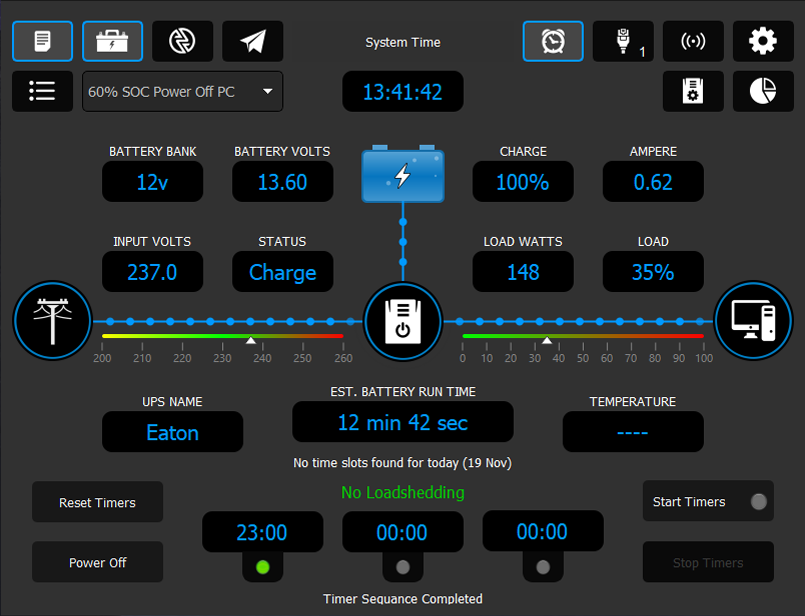This screenshot has height=616, width=805.
Task: Click the input voltage scale marker near 240
Action: (x=250, y=340)
